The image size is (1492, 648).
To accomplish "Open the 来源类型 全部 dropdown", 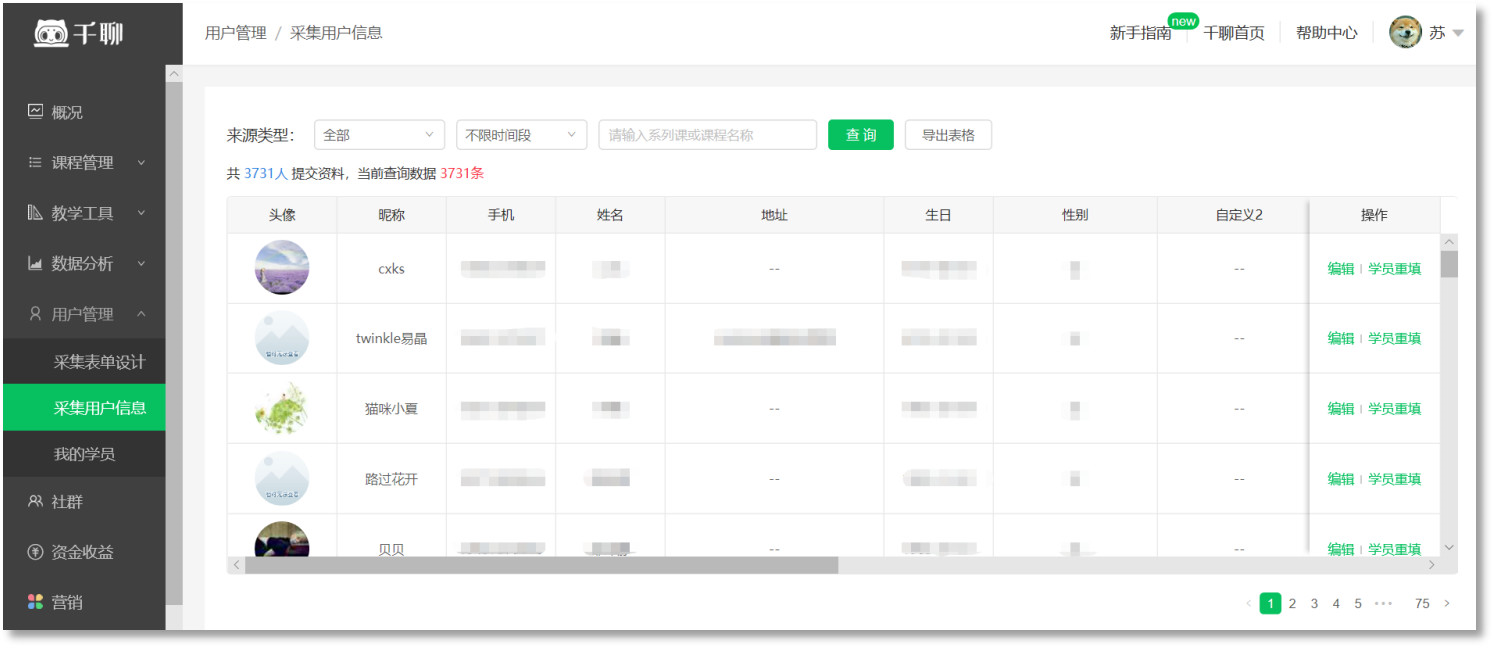I will tap(379, 135).
